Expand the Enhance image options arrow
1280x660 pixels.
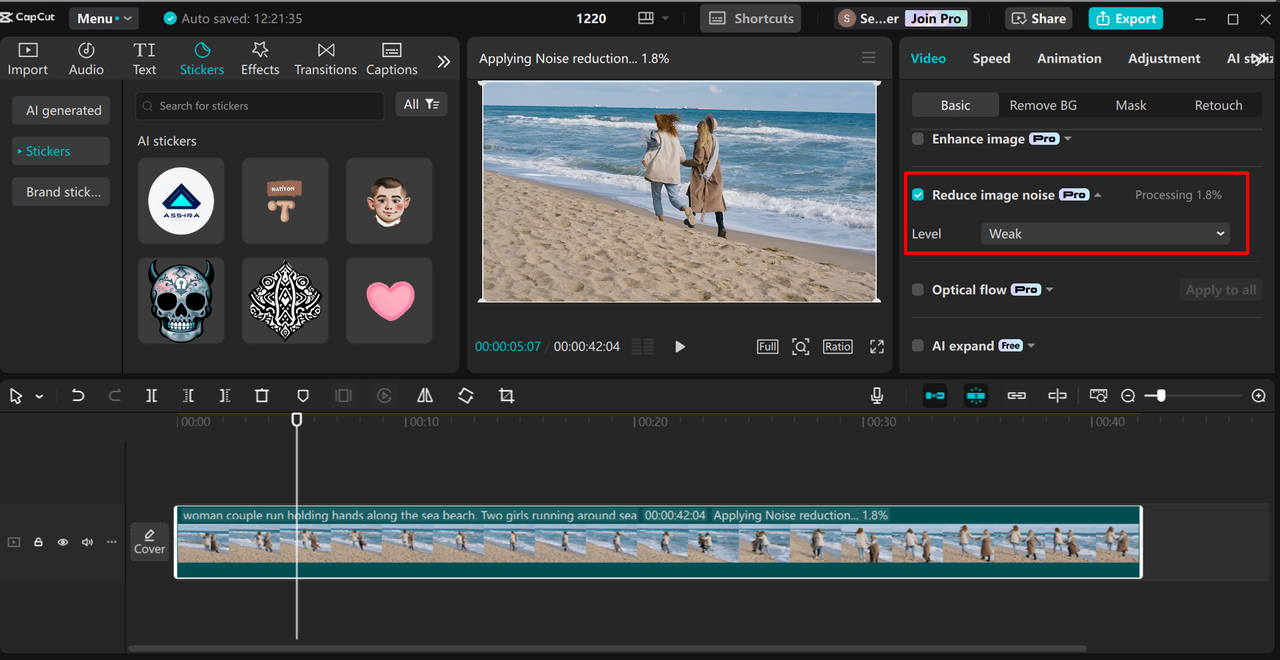pyautogui.click(x=1068, y=139)
